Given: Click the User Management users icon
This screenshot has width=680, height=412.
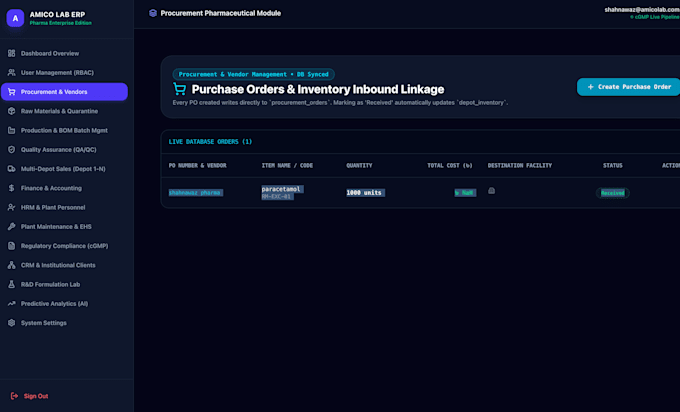Looking at the screenshot, I should point(12,72).
